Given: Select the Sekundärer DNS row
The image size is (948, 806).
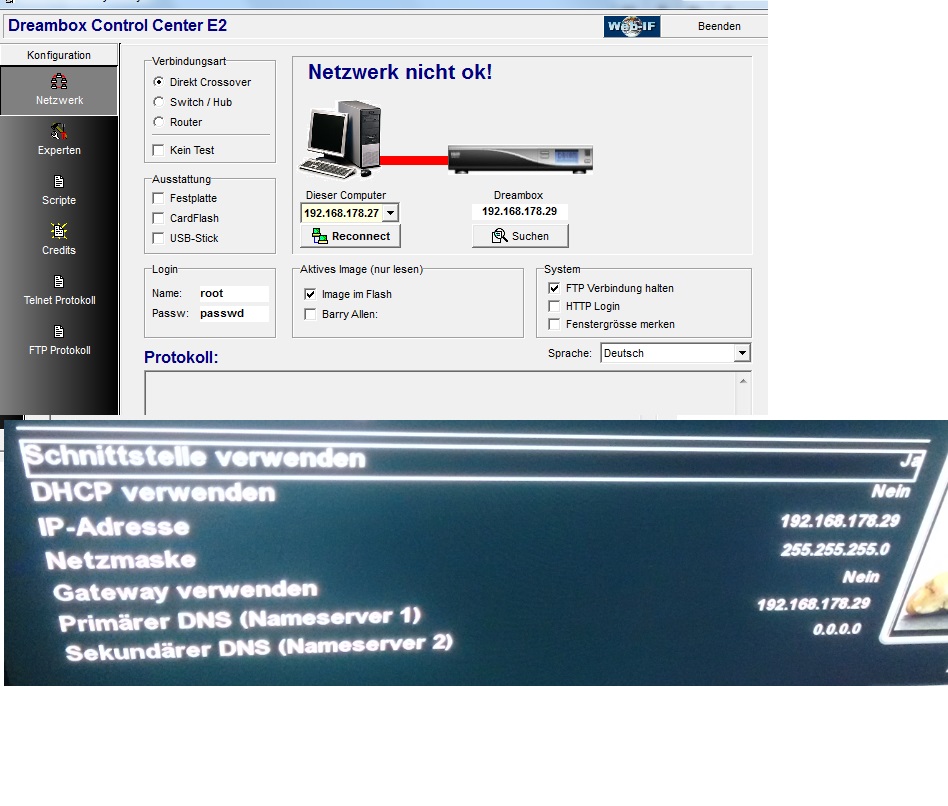Looking at the screenshot, I should pyautogui.click(x=463, y=641).
